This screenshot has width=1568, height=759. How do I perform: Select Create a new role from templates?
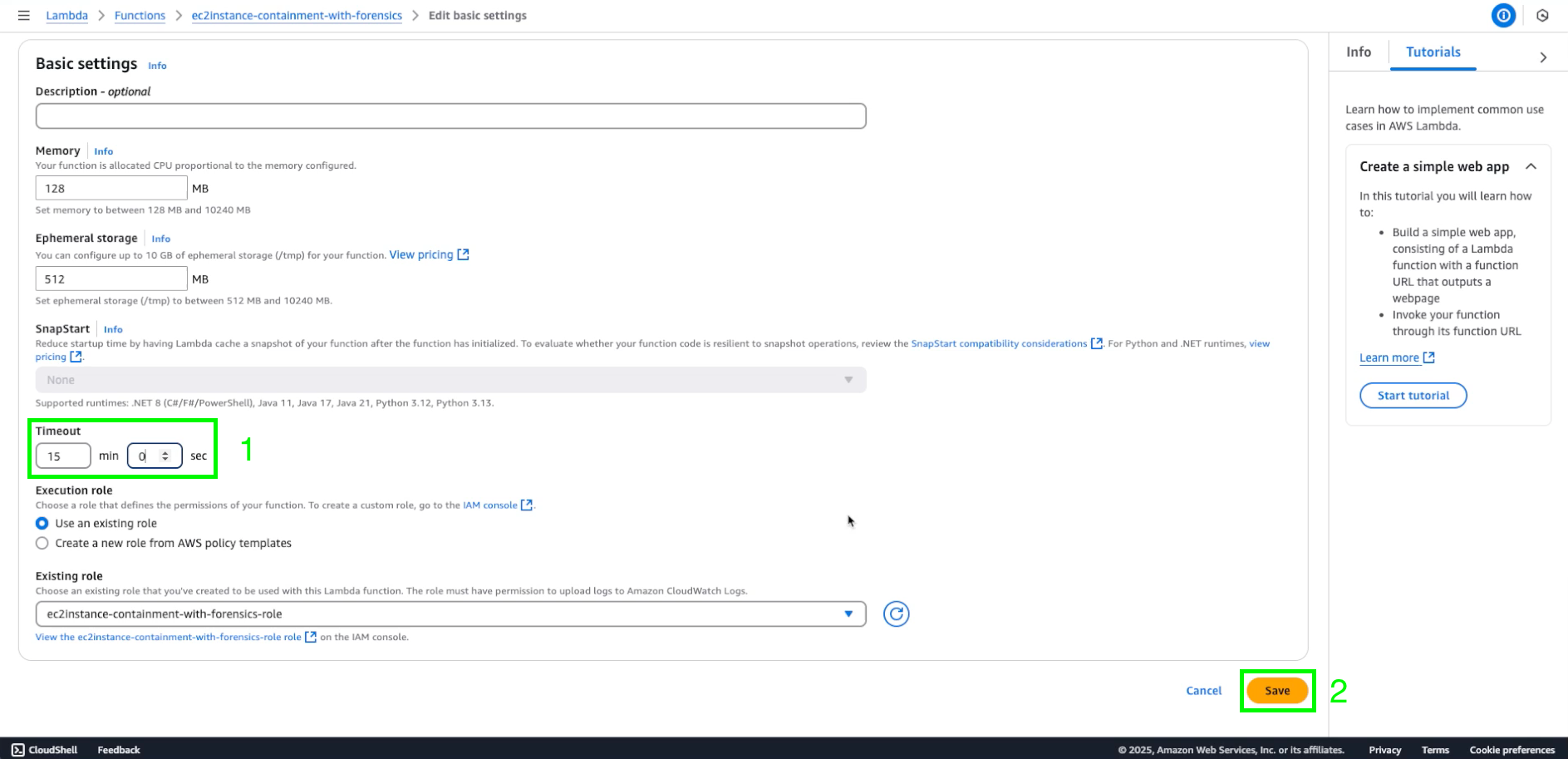(42, 544)
